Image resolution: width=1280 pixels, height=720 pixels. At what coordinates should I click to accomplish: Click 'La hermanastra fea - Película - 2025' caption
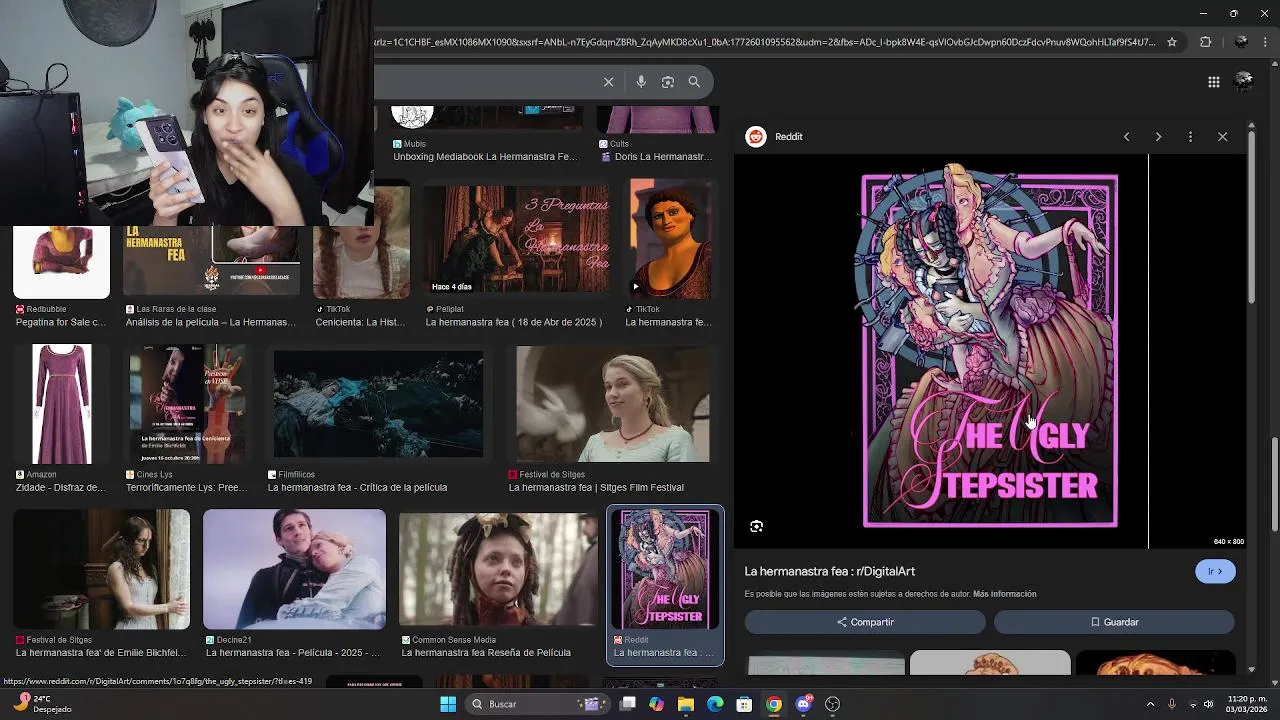(293, 653)
